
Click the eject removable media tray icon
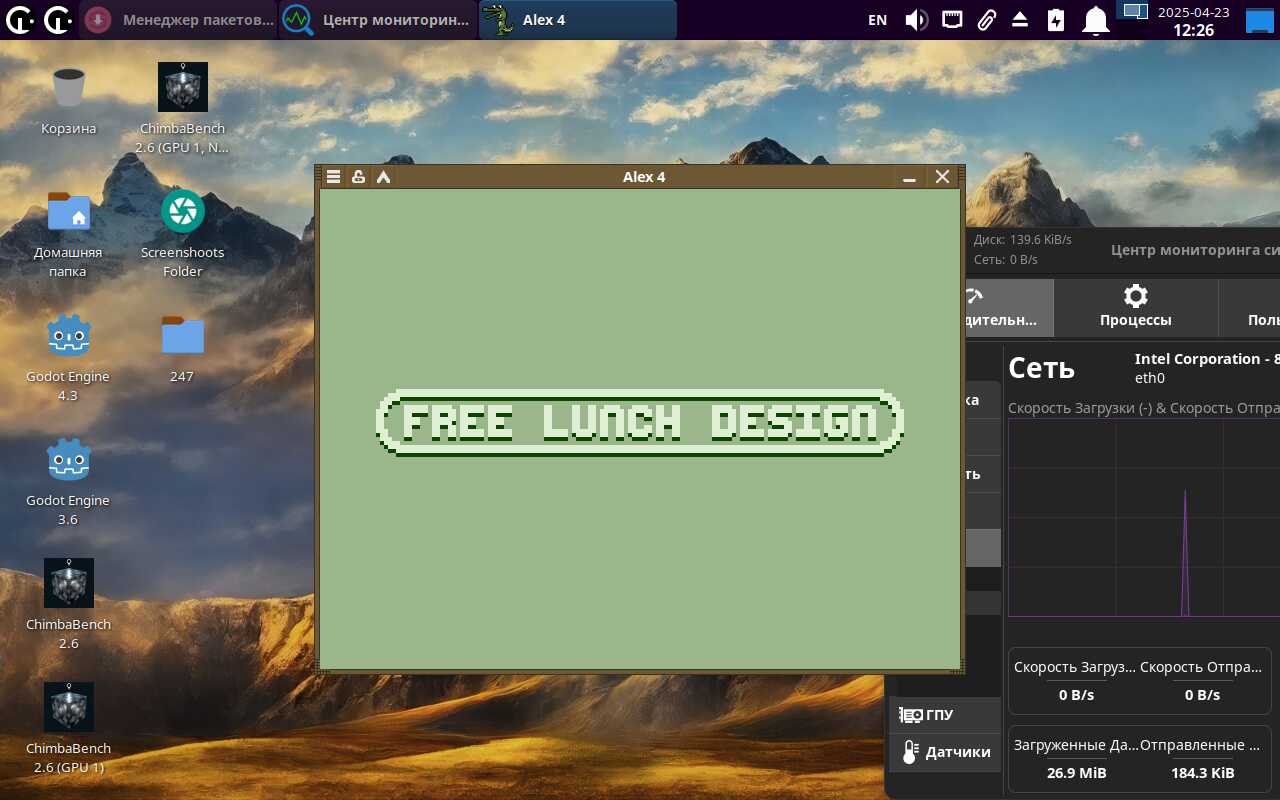pyautogui.click(x=1020, y=20)
